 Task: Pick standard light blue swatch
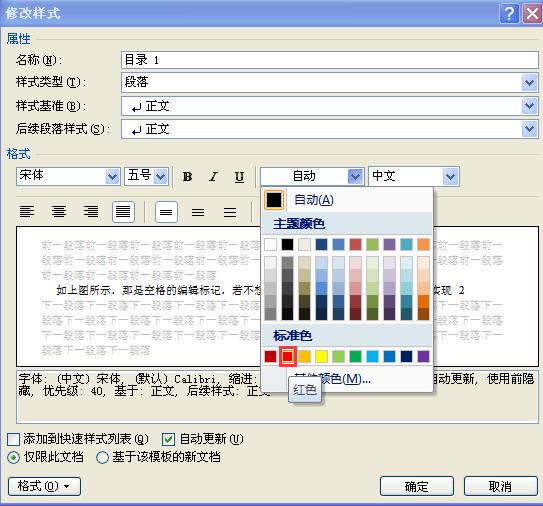click(373, 356)
